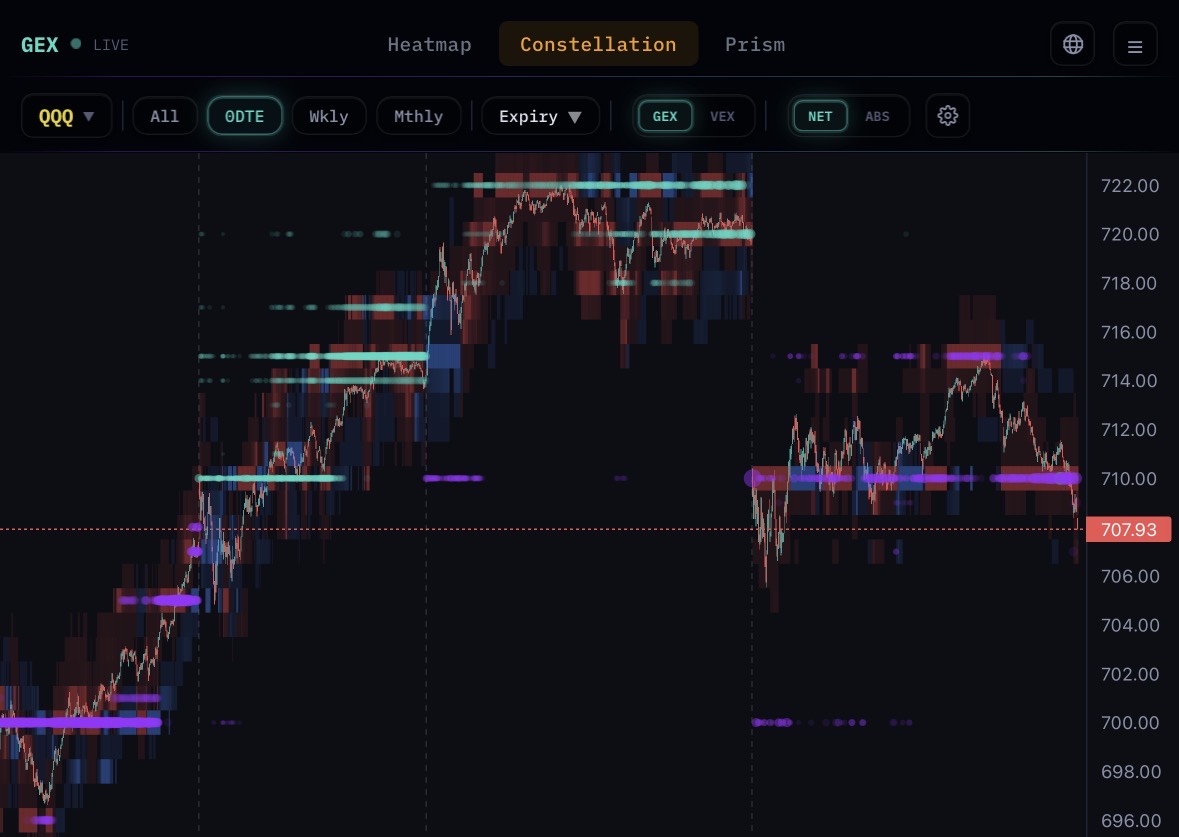Click the 706.00 price axis label
The height and width of the screenshot is (837, 1179).
1129,577
